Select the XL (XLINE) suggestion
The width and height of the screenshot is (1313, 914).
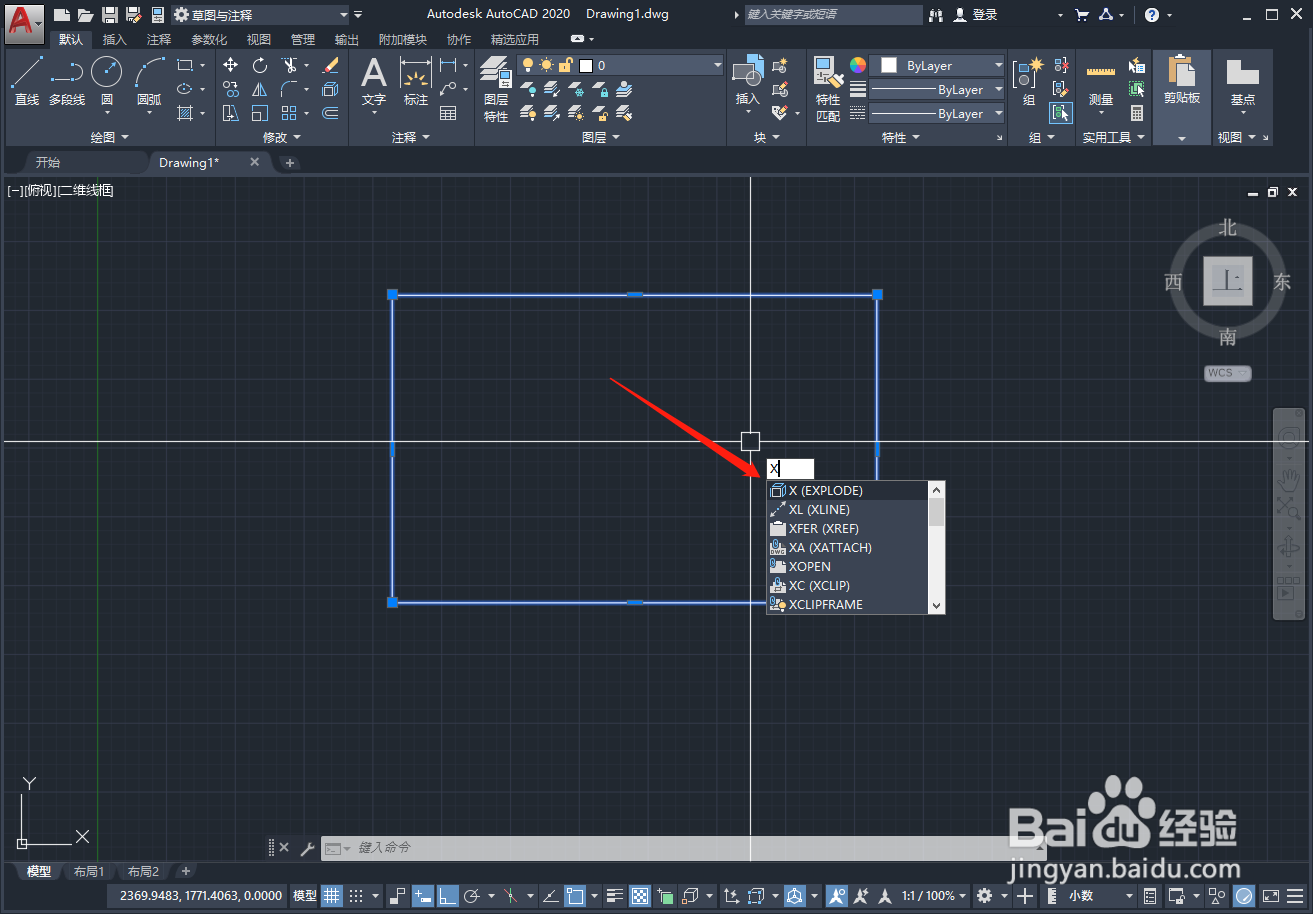[848, 509]
